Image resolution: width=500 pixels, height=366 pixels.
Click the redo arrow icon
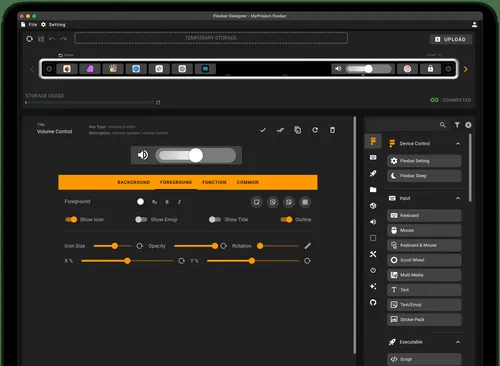pyautogui.click(x=63, y=39)
